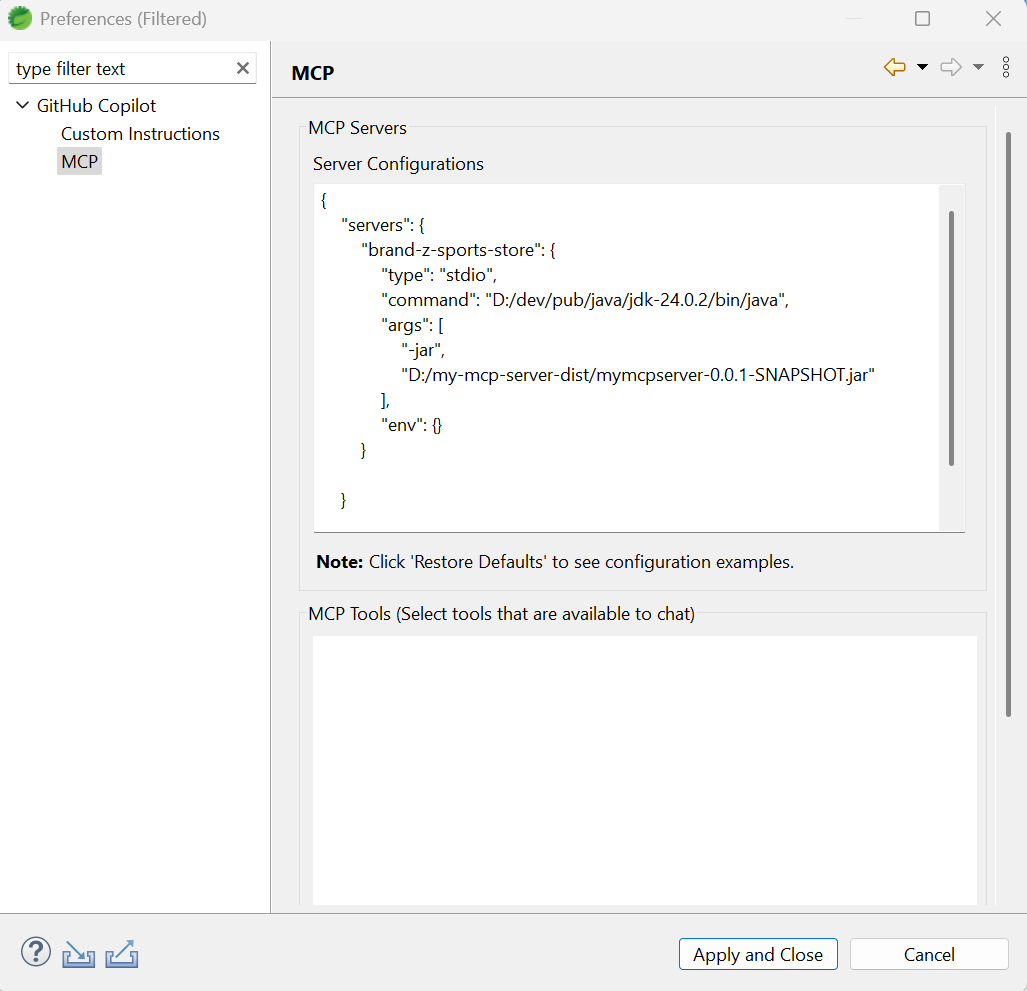Select the MCP preference page
Image resolution: width=1027 pixels, height=991 pixels.
point(79,161)
